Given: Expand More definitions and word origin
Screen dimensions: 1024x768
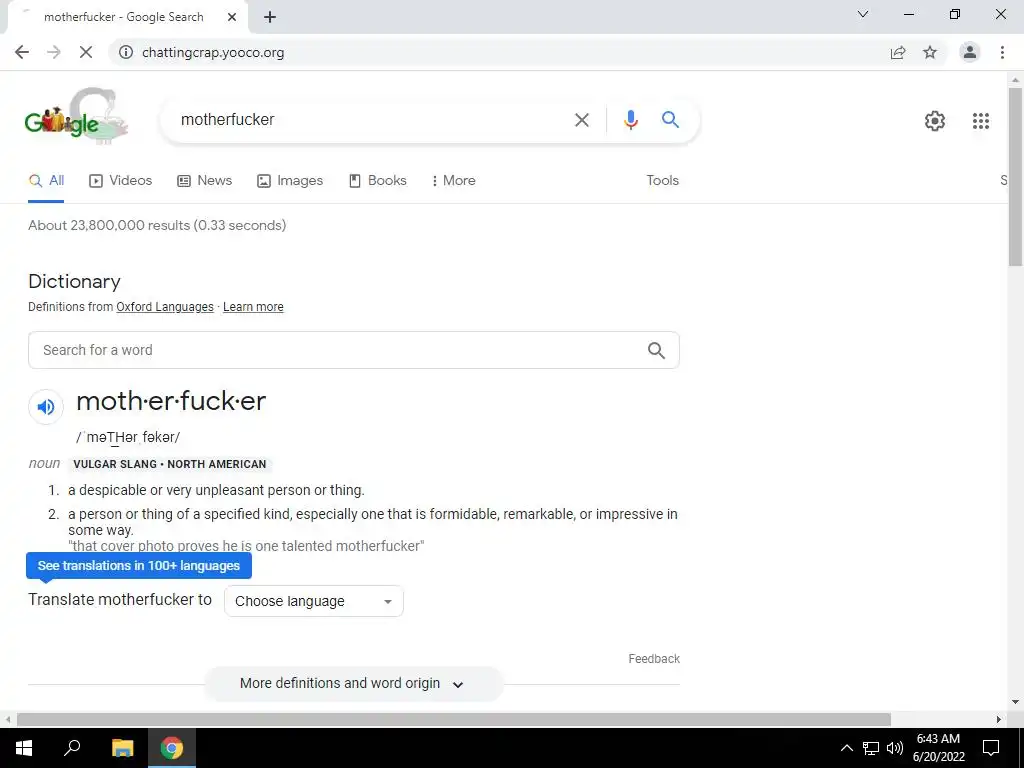Looking at the screenshot, I should [x=353, y=683].
